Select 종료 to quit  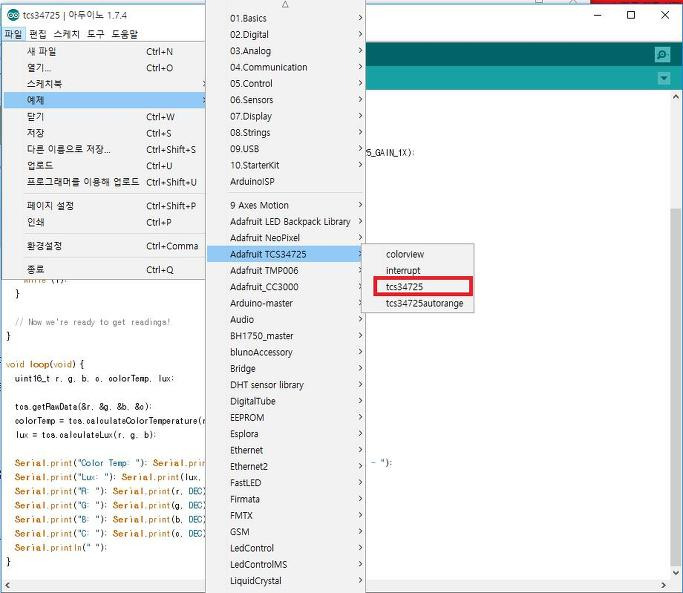pos(105,270)
